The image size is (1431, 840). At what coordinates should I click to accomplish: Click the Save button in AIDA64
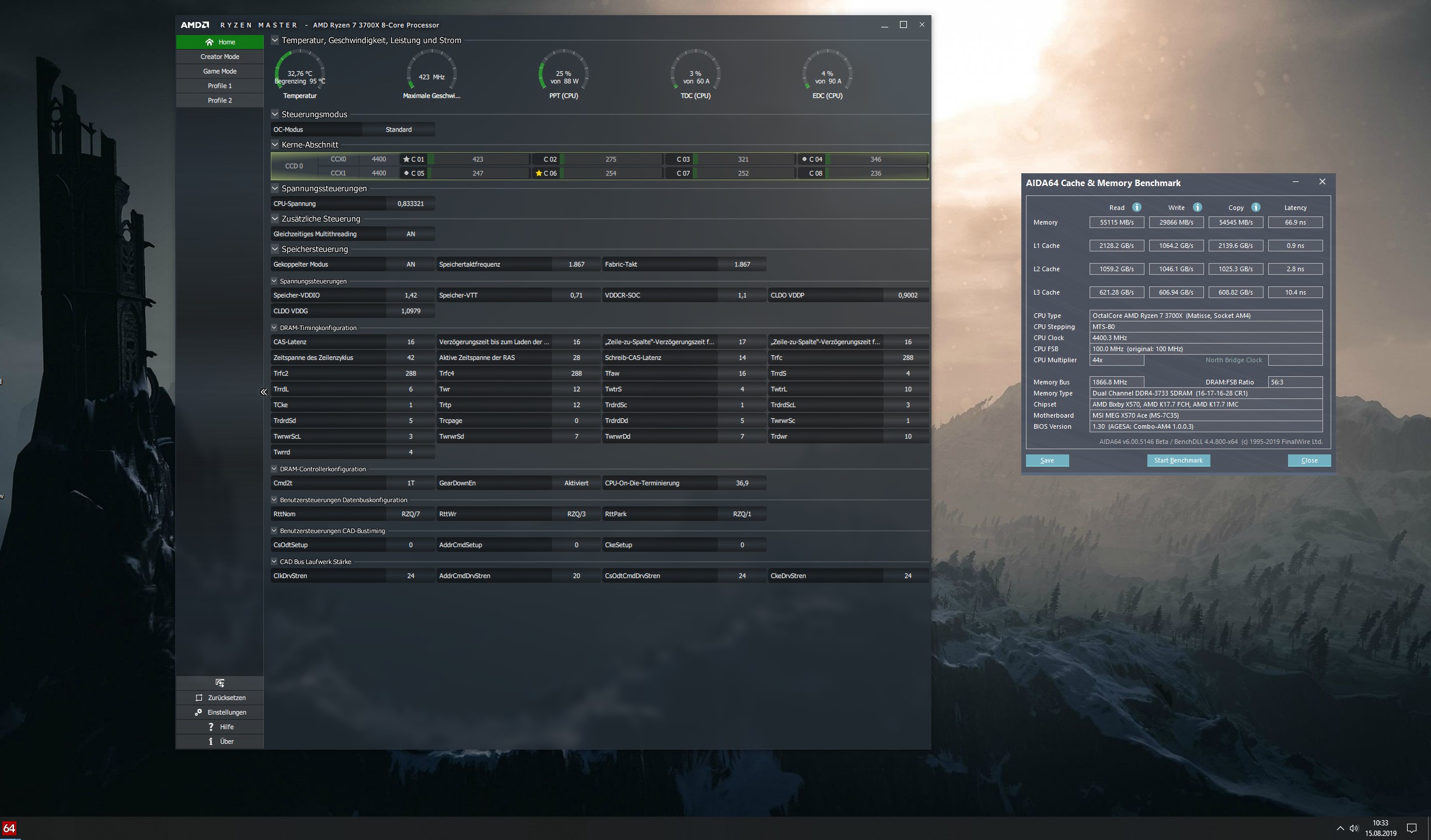click(1047, 460)
